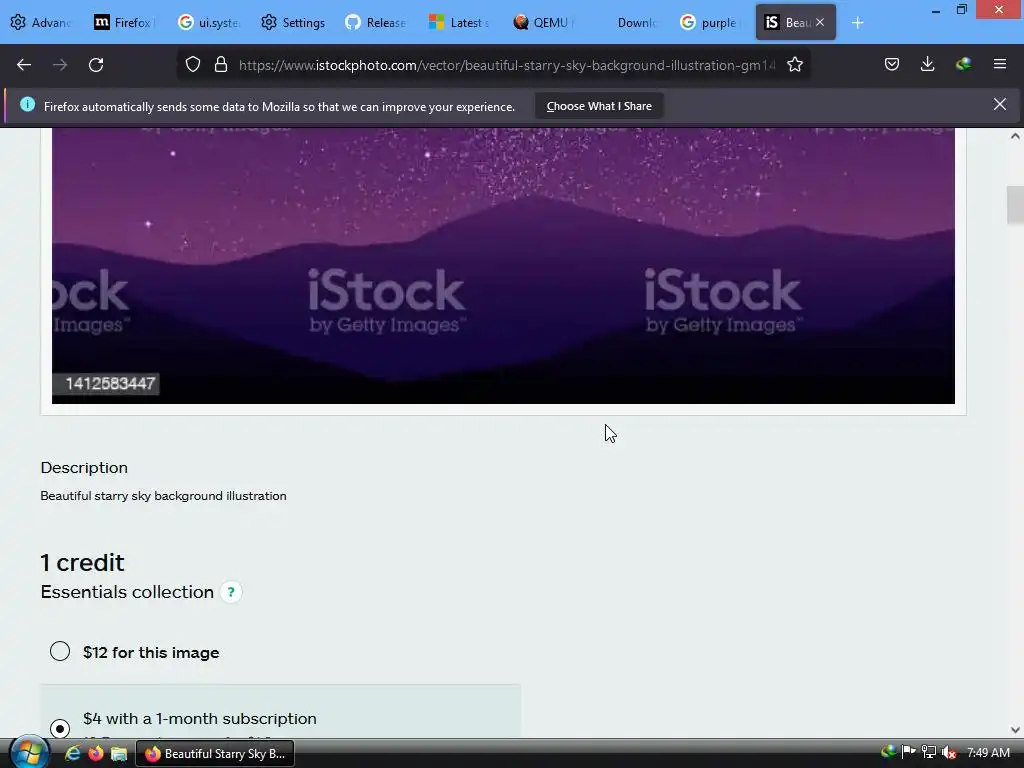The image size is (1024, 768).
Task: Click the network tray icon
Action: 929,753
